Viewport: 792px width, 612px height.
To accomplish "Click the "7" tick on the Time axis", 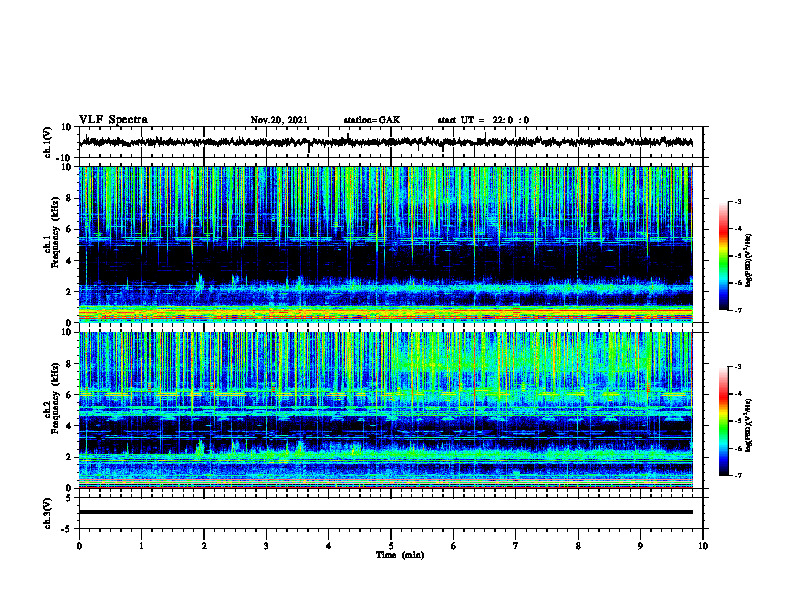I will (516, 546).
